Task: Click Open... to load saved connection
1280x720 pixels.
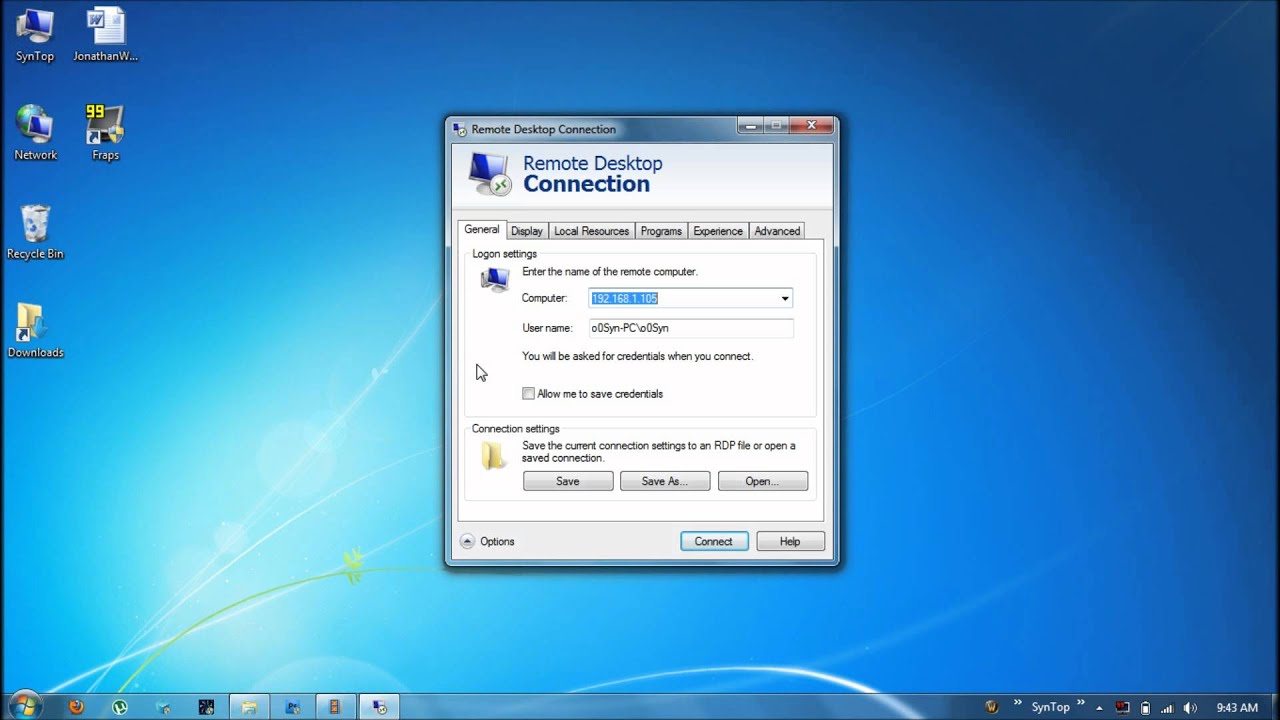Action: pyautogui.click(x=762, y=481)
